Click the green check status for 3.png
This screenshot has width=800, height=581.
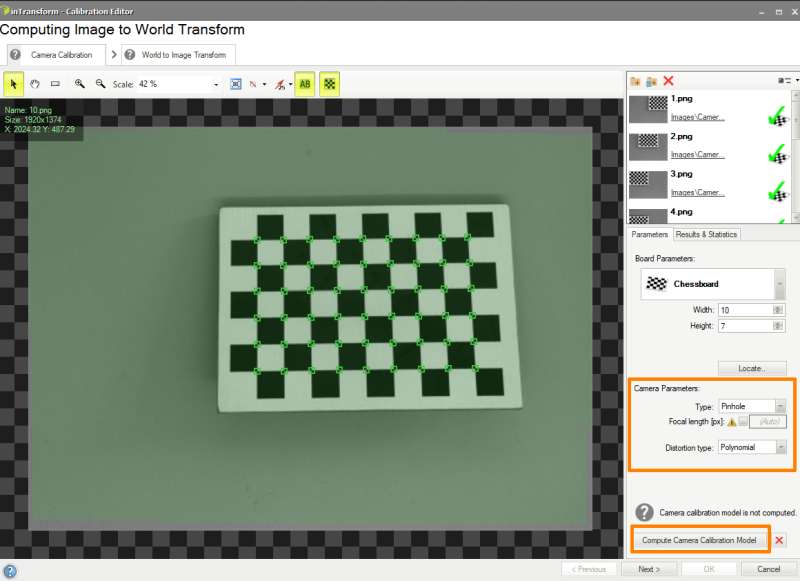pos(778,191)
